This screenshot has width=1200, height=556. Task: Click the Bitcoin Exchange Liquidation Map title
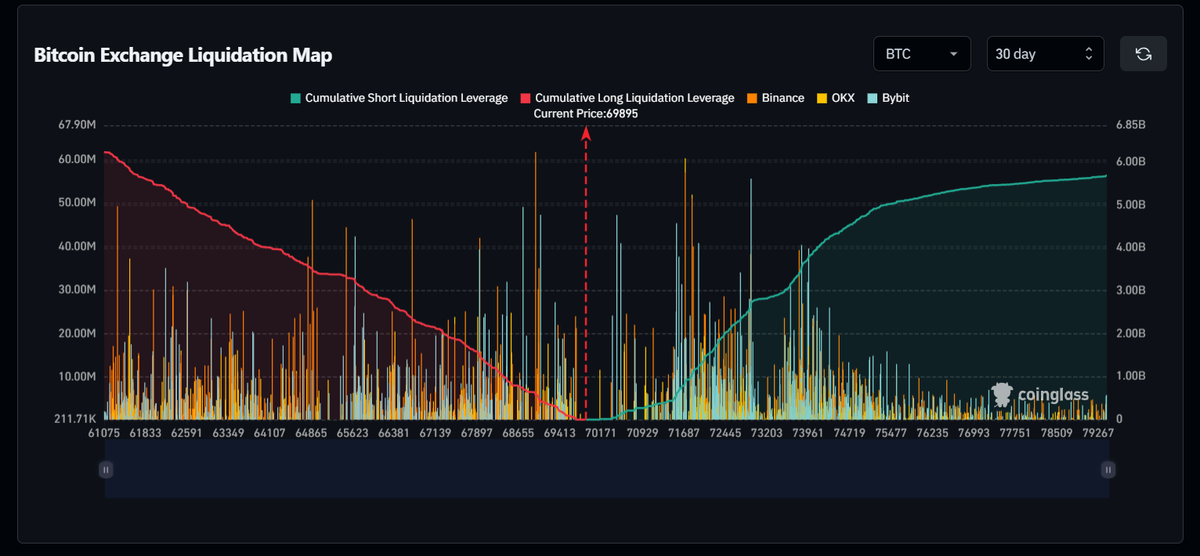click(183, 55)
